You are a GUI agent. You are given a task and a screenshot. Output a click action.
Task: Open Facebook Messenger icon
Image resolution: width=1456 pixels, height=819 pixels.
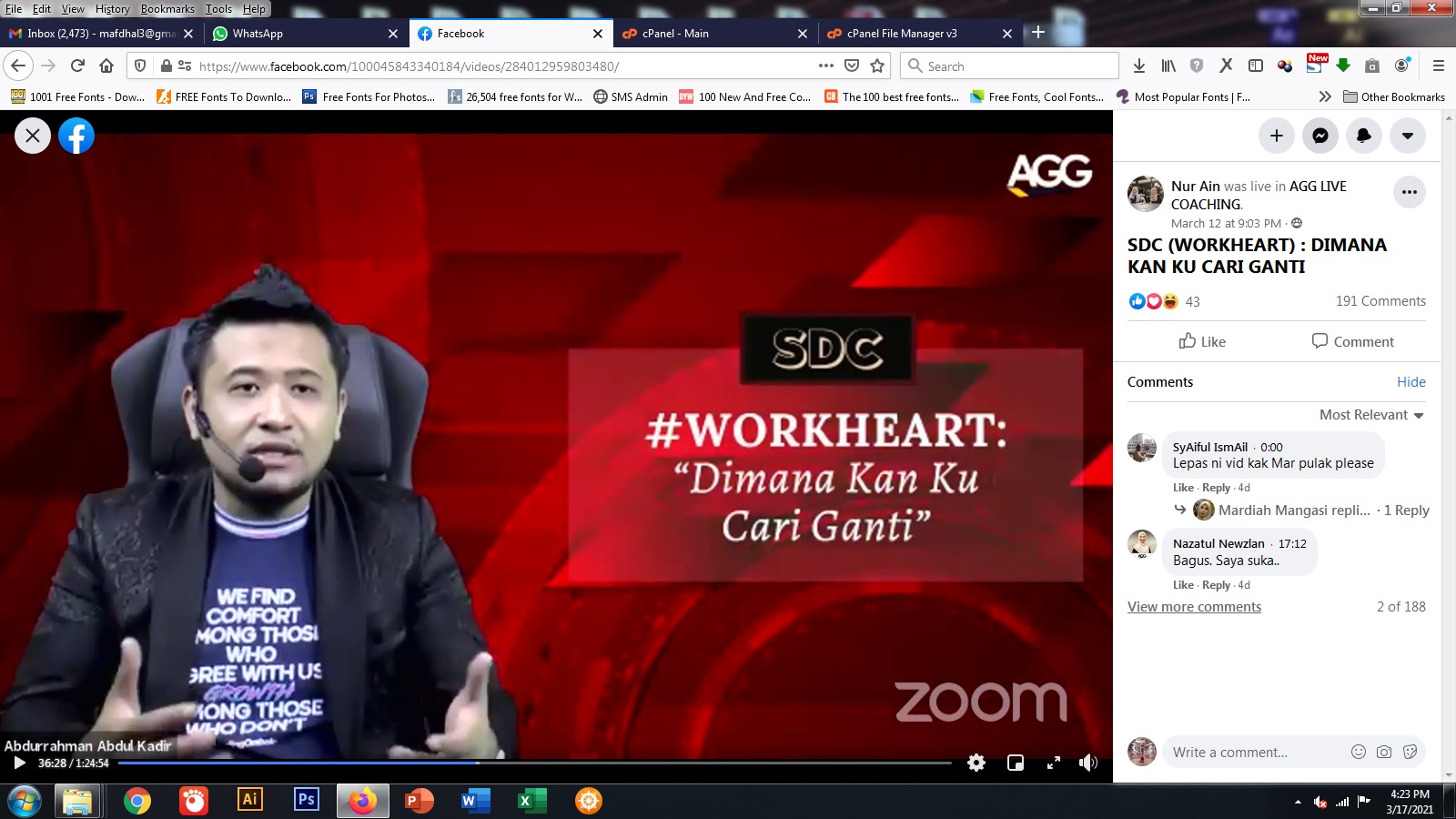[1319, 136]
